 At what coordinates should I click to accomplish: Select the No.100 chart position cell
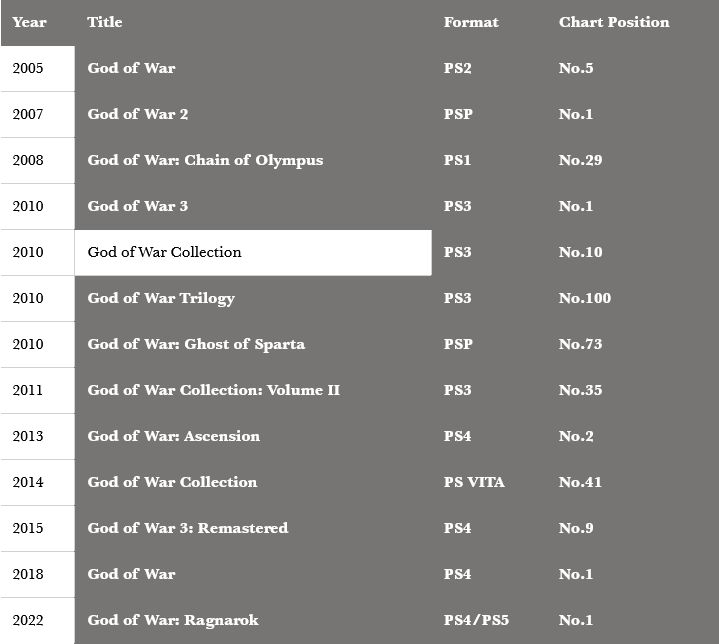(585, 299)
